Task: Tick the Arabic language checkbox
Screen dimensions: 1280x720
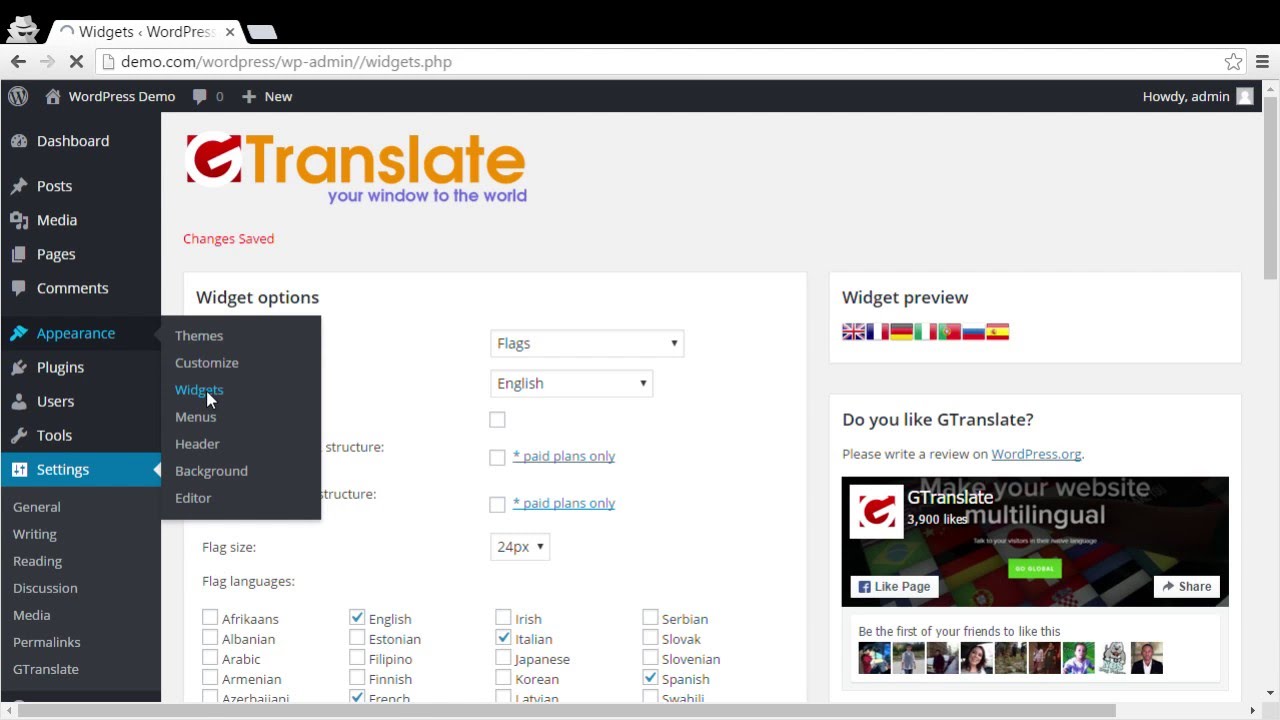Action: 210,658
